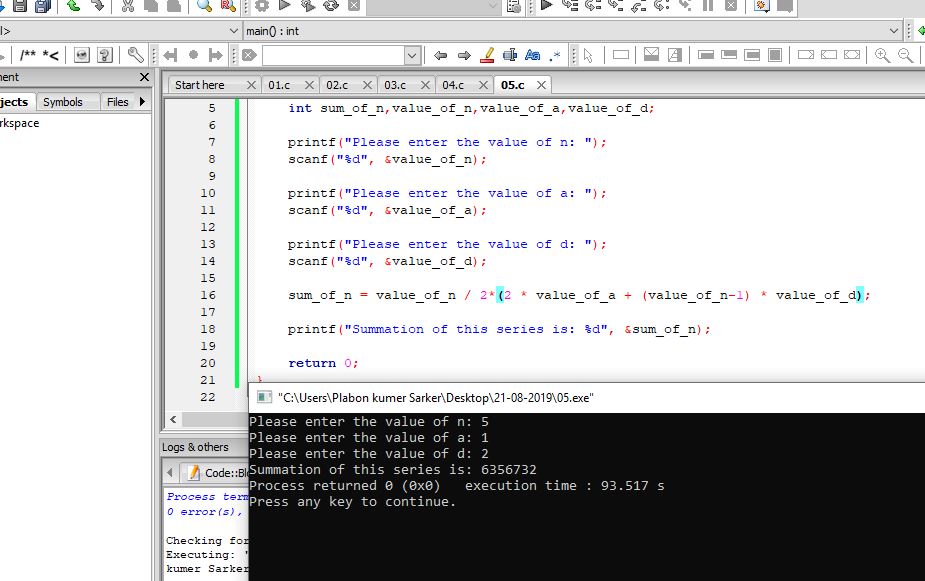Image resolution: width=925 pixels, height=581 pixels.
Task: Open the Find magnifier tool
Action: coord(204,6)
